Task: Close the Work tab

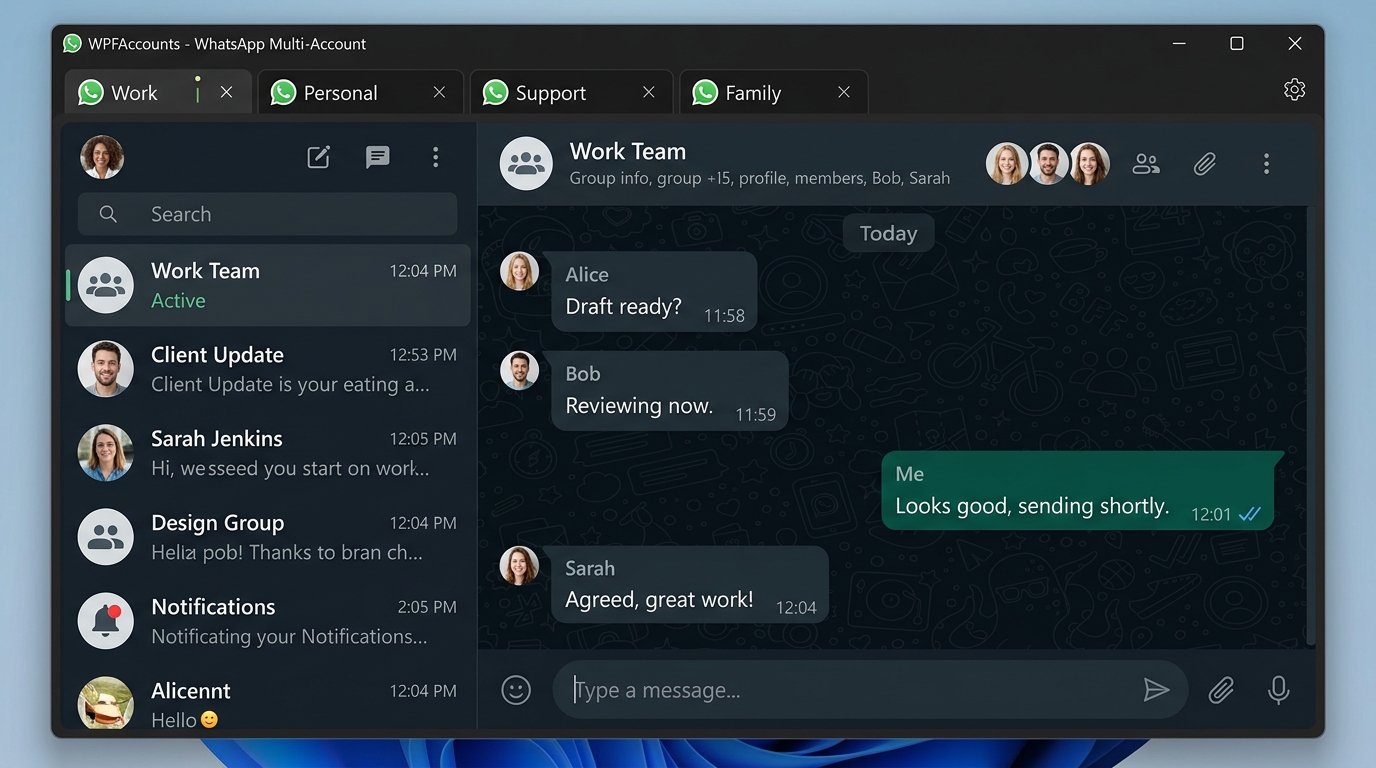Action: tap(227, 92)
